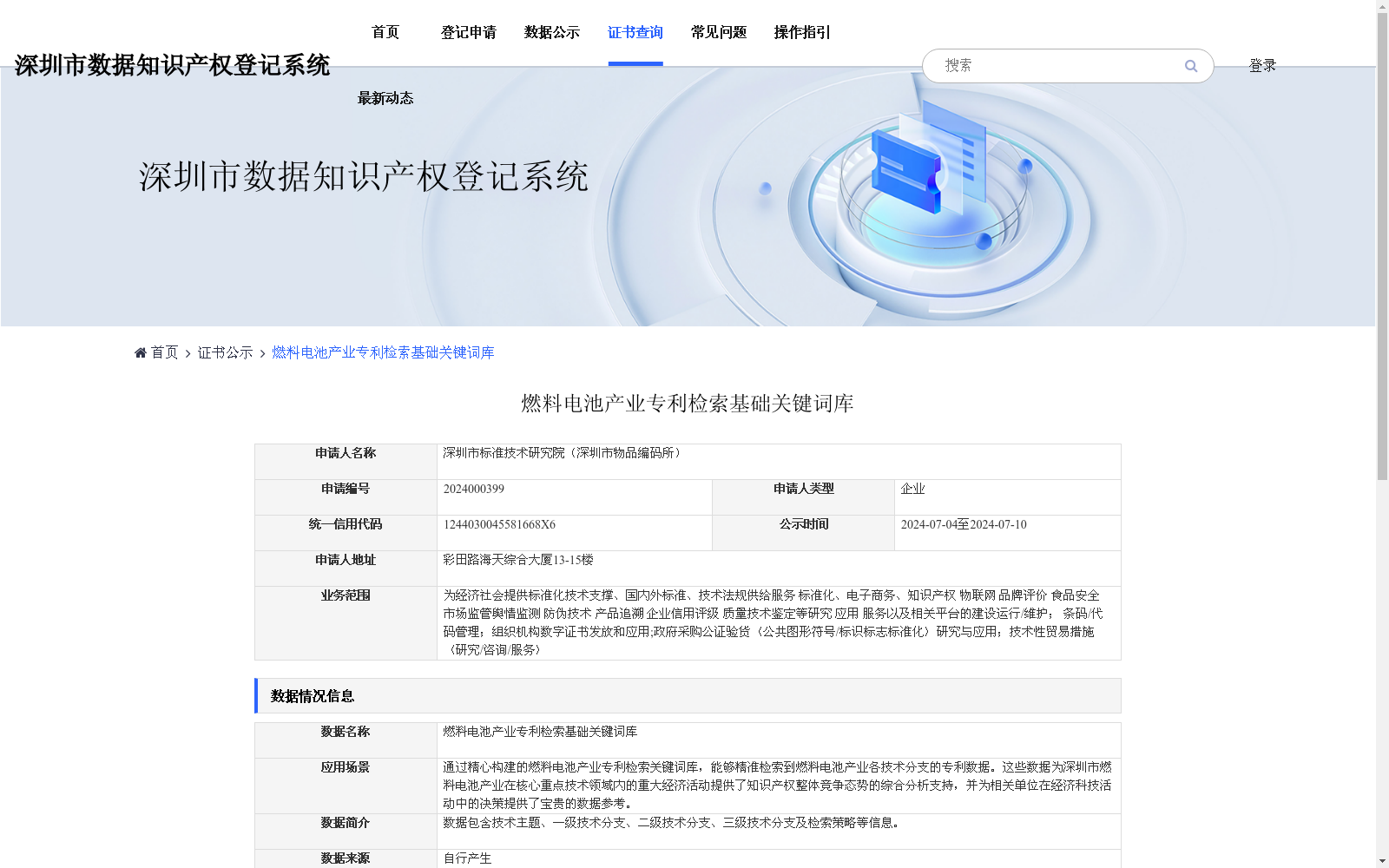Click the 数据情况信息 section header
1389x868 pixels.
tap(688, 696)
